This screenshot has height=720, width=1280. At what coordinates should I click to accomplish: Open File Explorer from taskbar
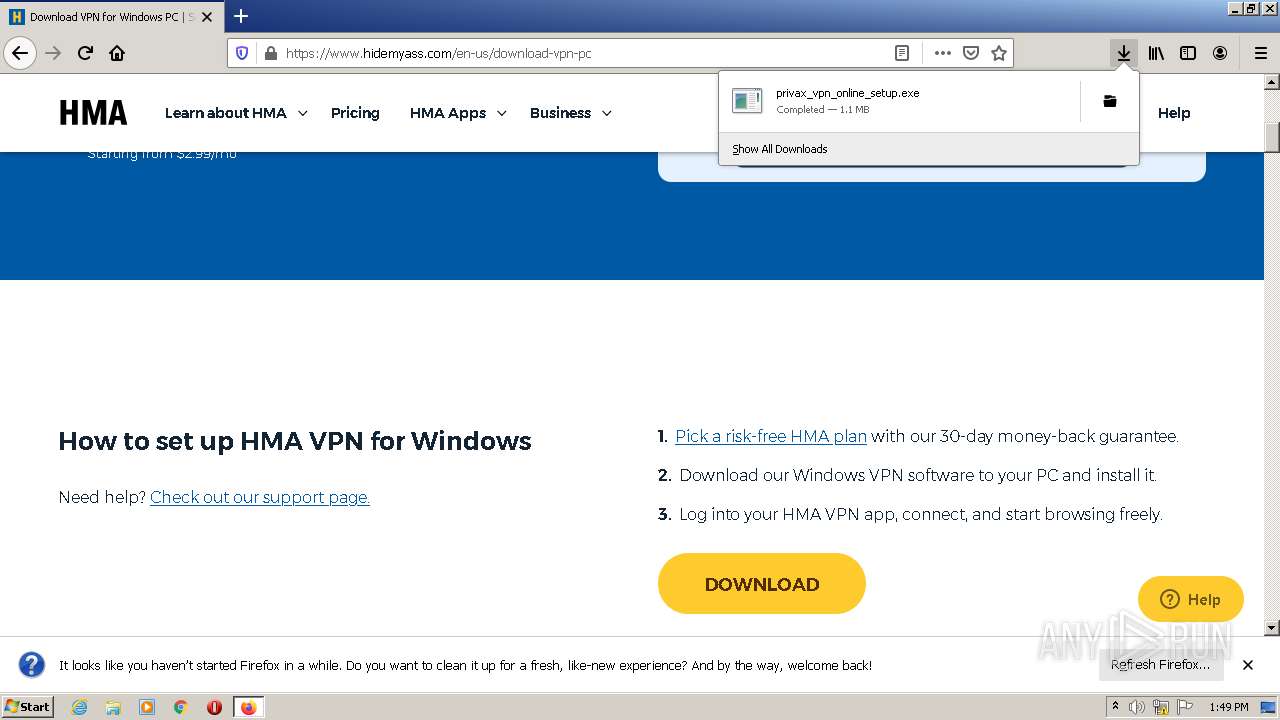click(x=113, y=707)
